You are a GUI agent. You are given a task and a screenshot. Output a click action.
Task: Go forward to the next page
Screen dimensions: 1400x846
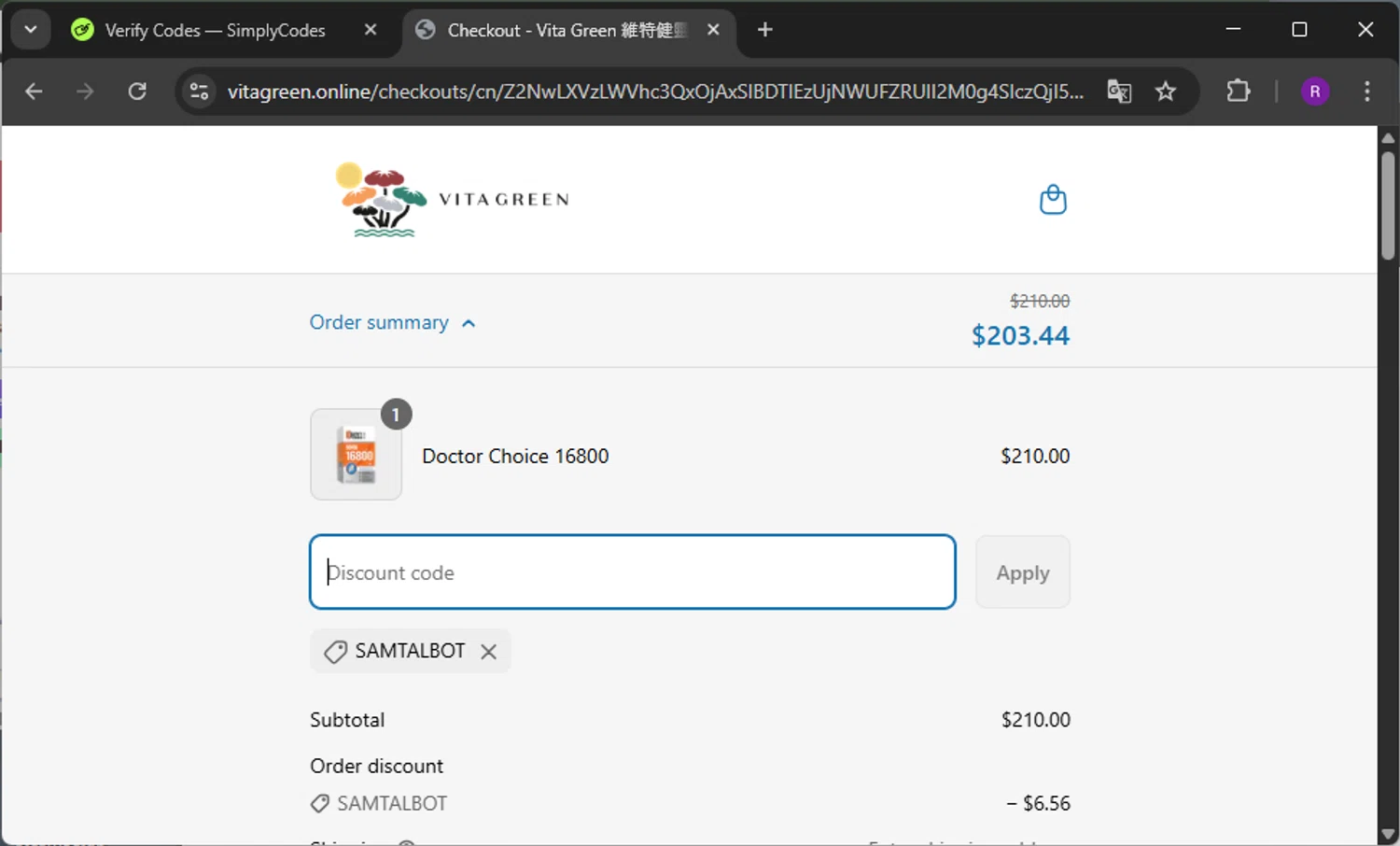tap(85, 92)
